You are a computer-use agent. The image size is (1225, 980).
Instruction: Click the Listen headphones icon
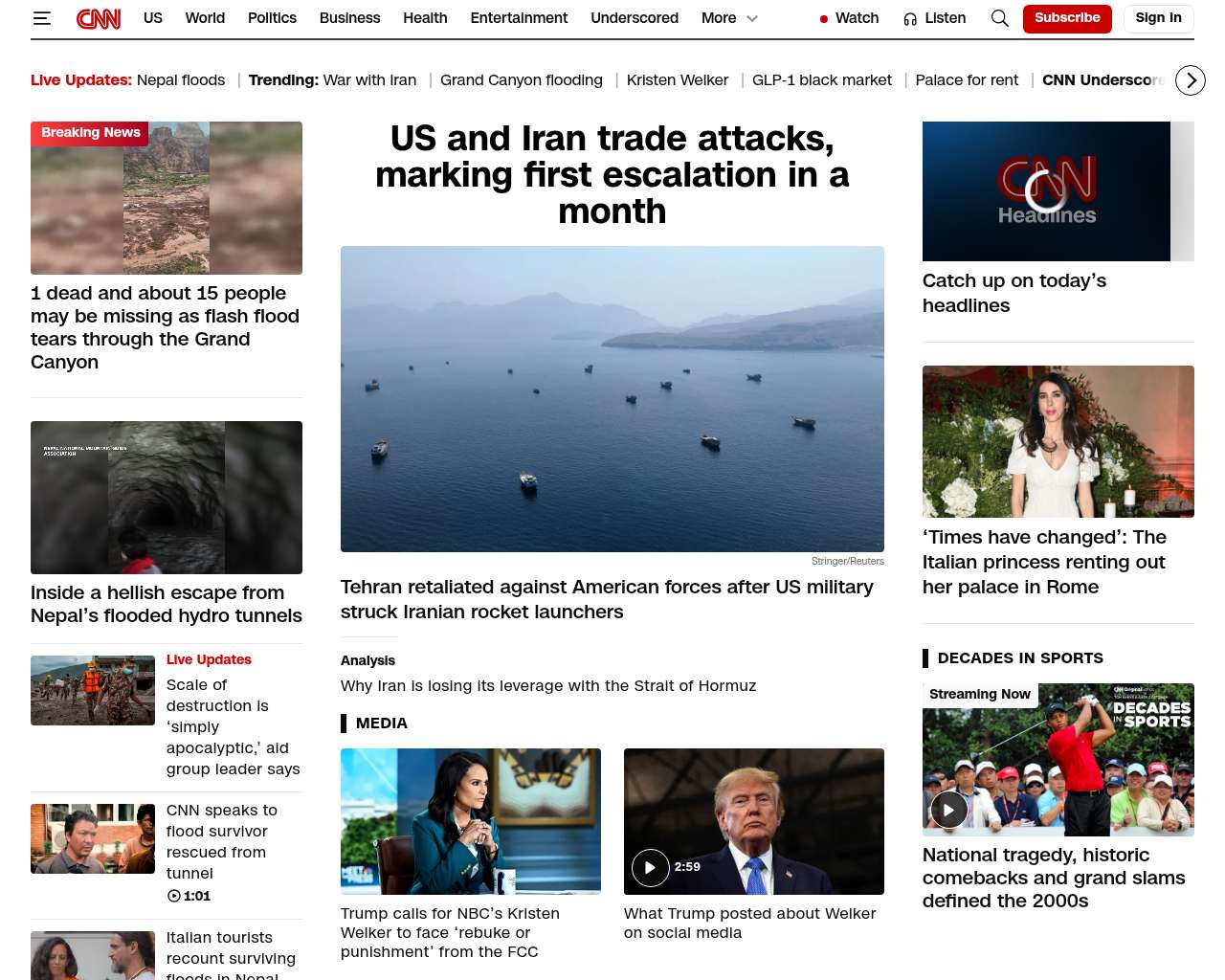pyautogui.click(x=910, y=19)
